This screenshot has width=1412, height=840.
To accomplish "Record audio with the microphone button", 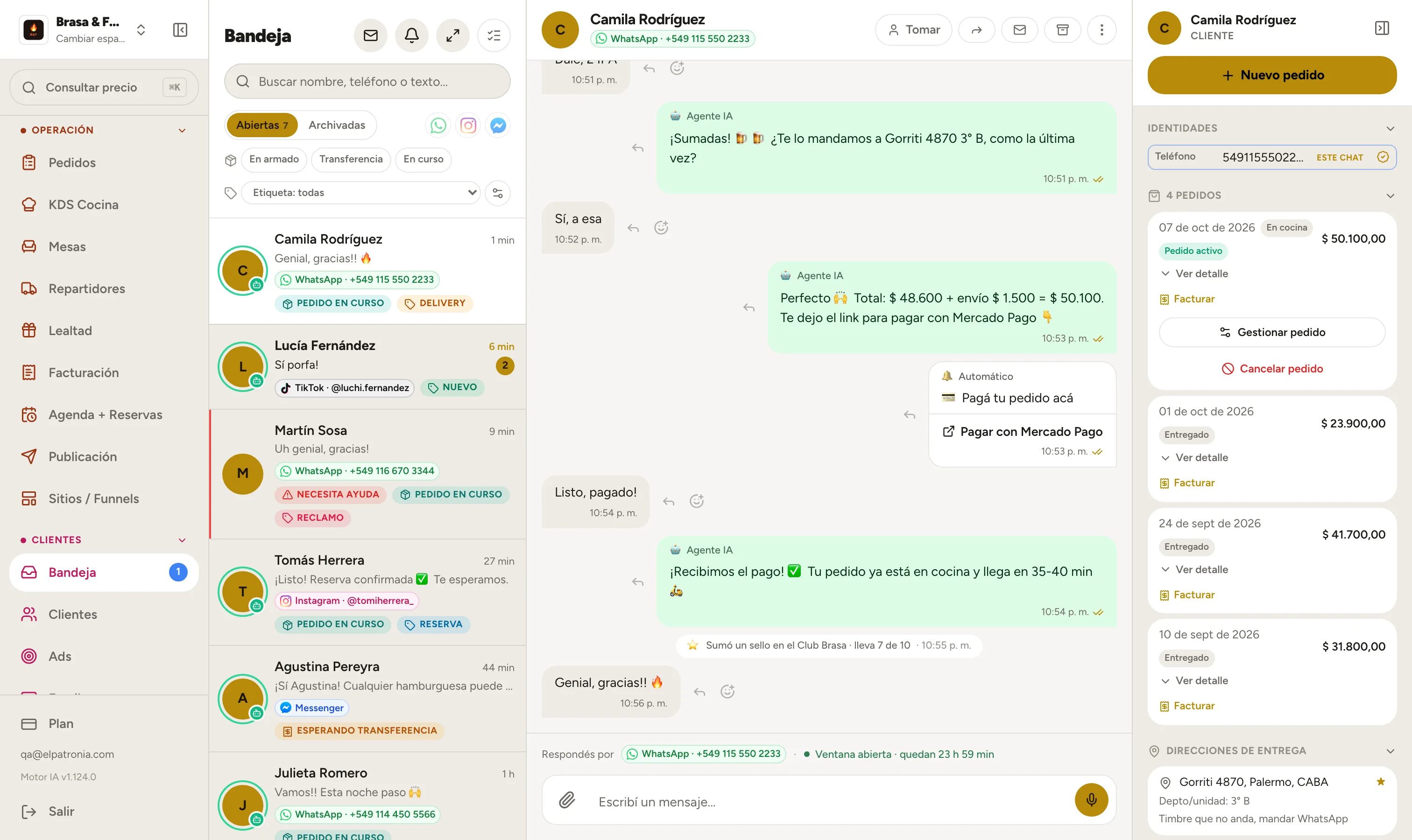I will 1091,800.
